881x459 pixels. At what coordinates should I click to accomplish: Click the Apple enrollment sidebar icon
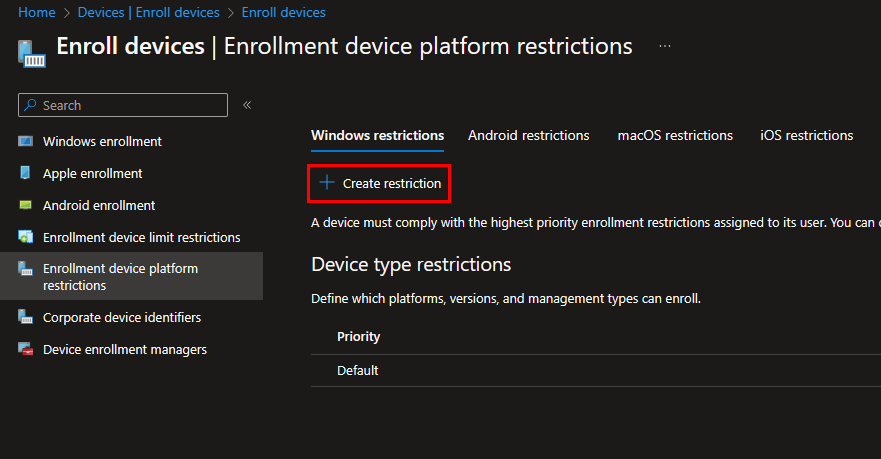click(x=25, y=173)
